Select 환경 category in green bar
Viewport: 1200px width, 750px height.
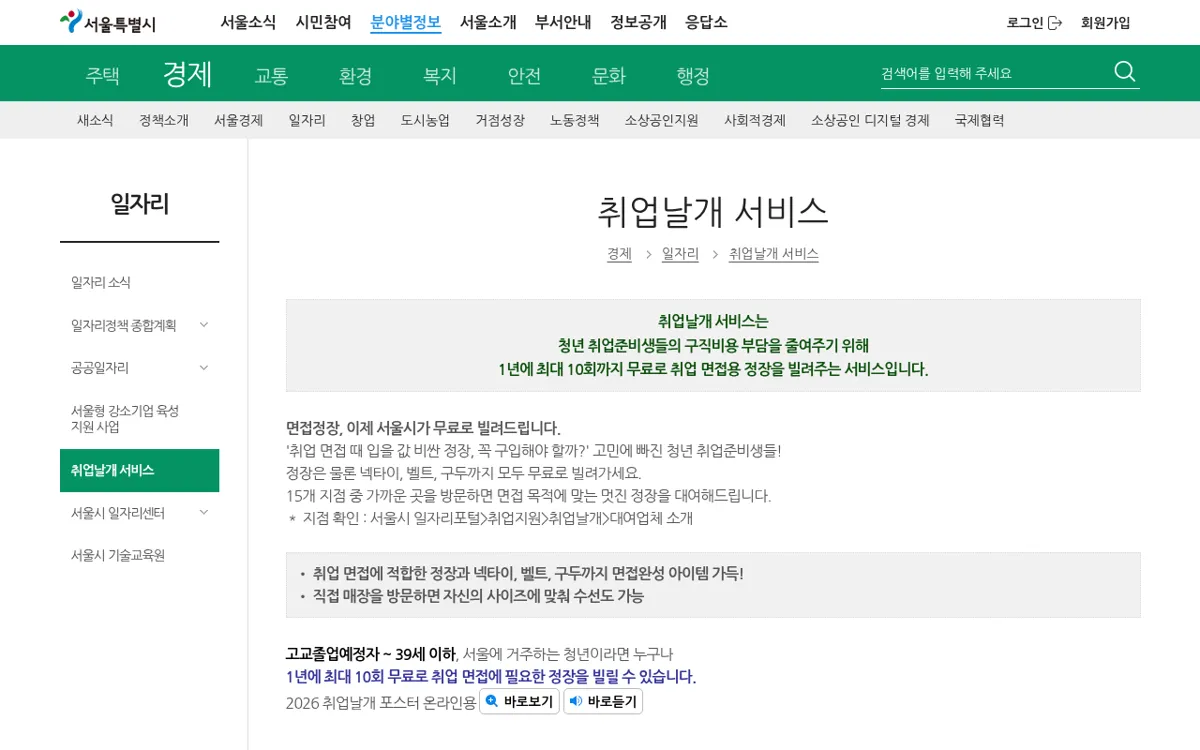(355, 75)
